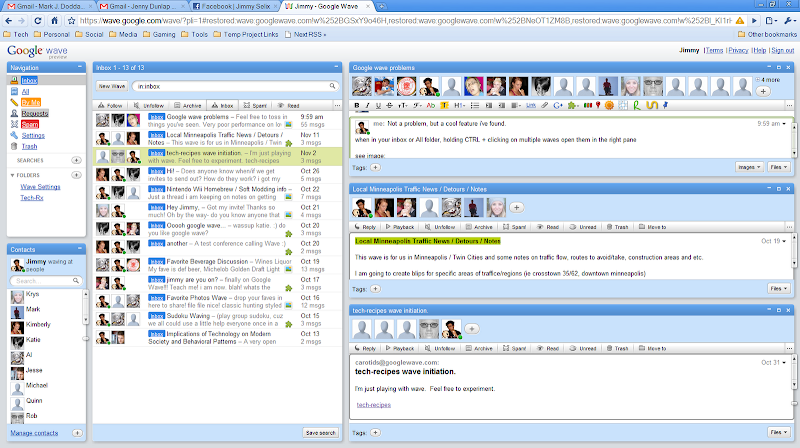The width and height of the screenshot is (800, 448).
Task: Open the All waves view in Navigation
Action: pos(26,91)
